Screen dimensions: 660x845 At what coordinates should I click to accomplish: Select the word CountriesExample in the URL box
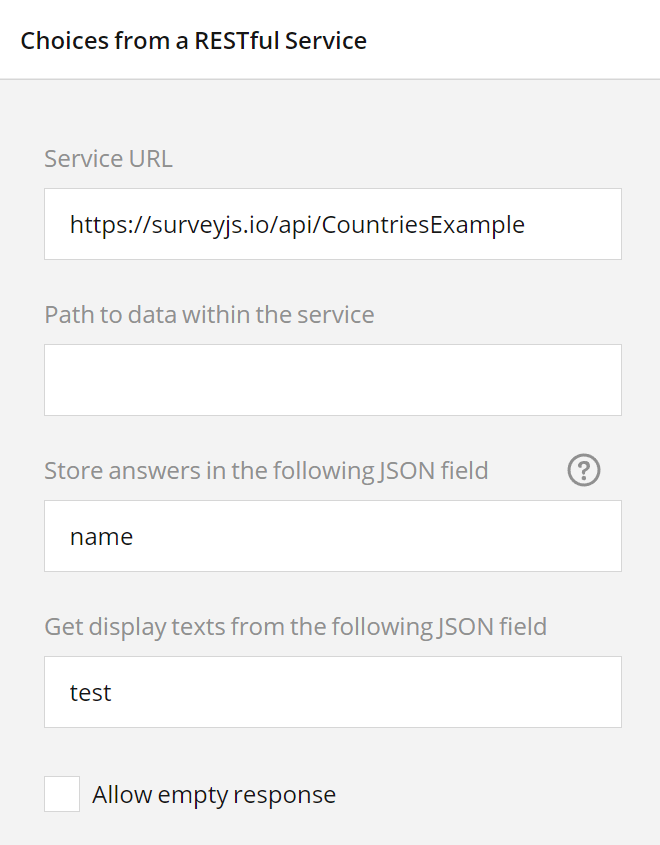pos(423,225)
